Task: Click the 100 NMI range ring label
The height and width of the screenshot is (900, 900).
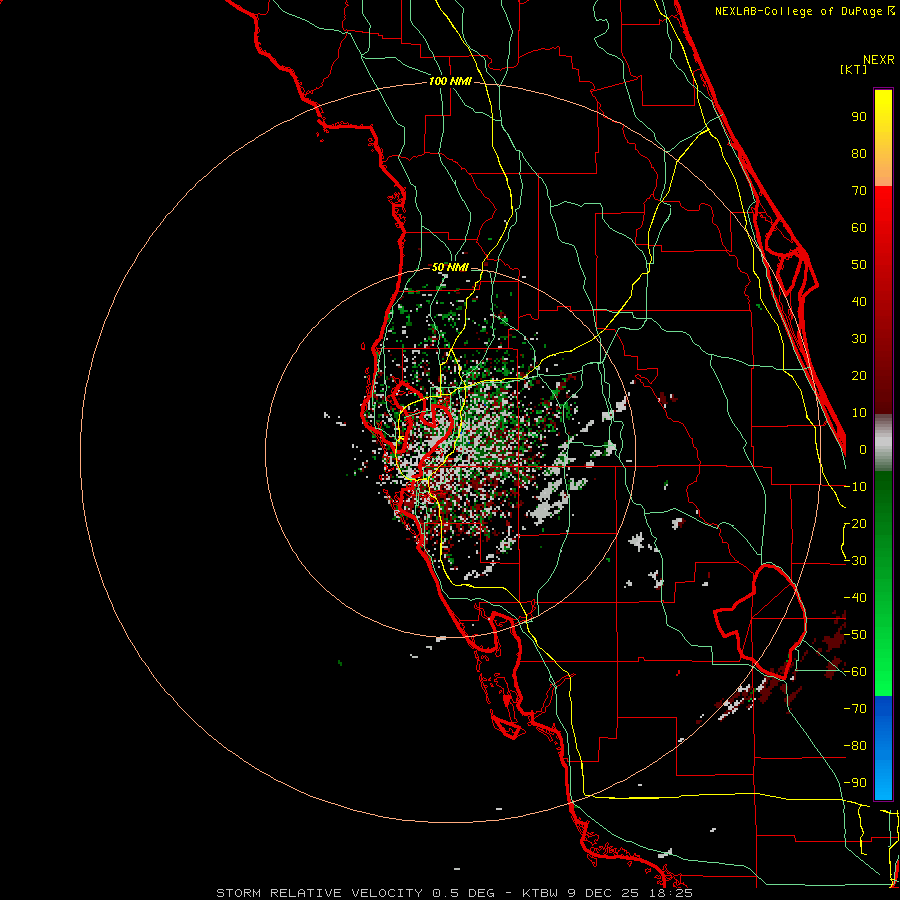Action: click(450, 82)
